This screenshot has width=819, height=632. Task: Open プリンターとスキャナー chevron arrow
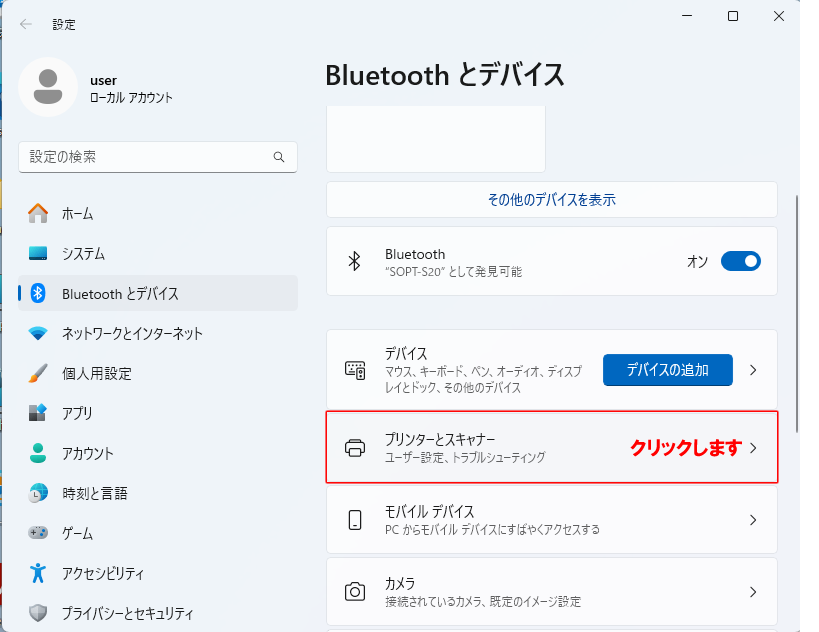tap(753, 448)
